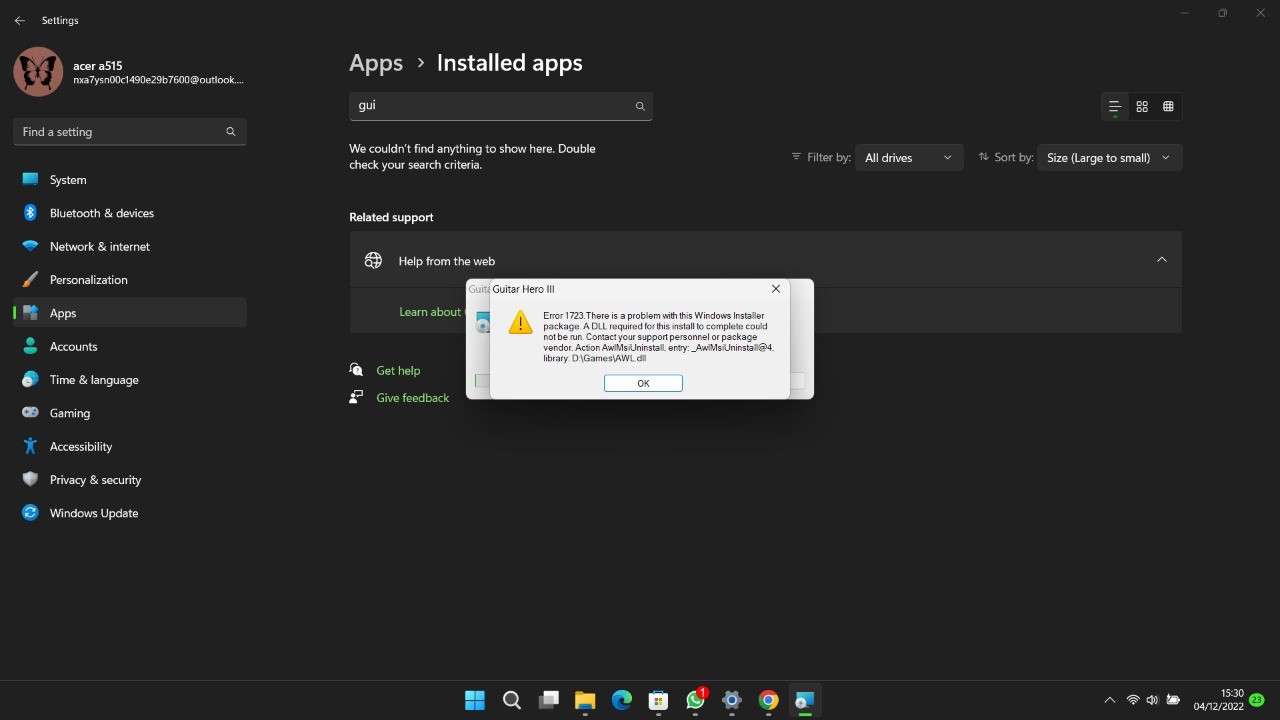1280x720 pixels.
Task: Open Wi-Fi network status in the tray
Action: pos(1133,700)
